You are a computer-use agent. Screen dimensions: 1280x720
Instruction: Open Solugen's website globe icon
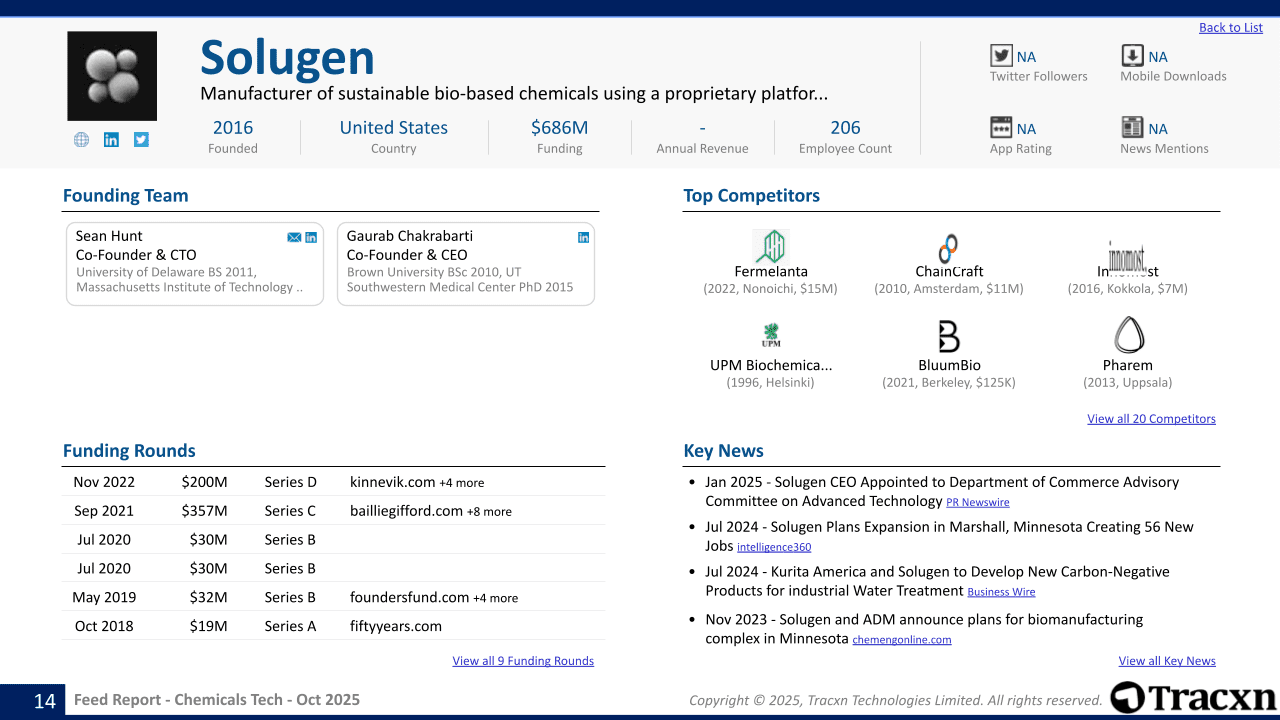[x=82, y=140]
